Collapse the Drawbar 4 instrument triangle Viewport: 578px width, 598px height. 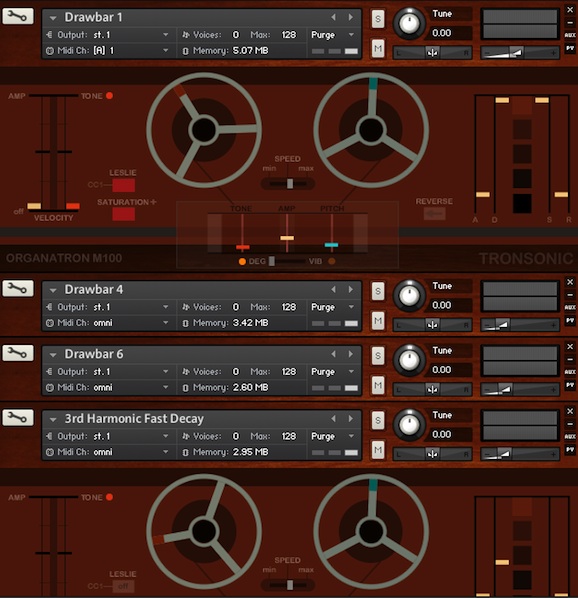pyautogui.click(x=53, y=290)
